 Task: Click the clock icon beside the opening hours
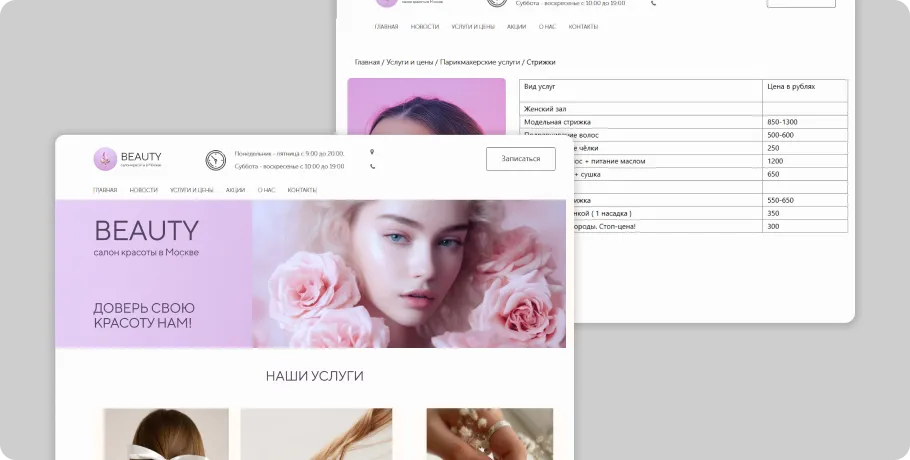216,160
